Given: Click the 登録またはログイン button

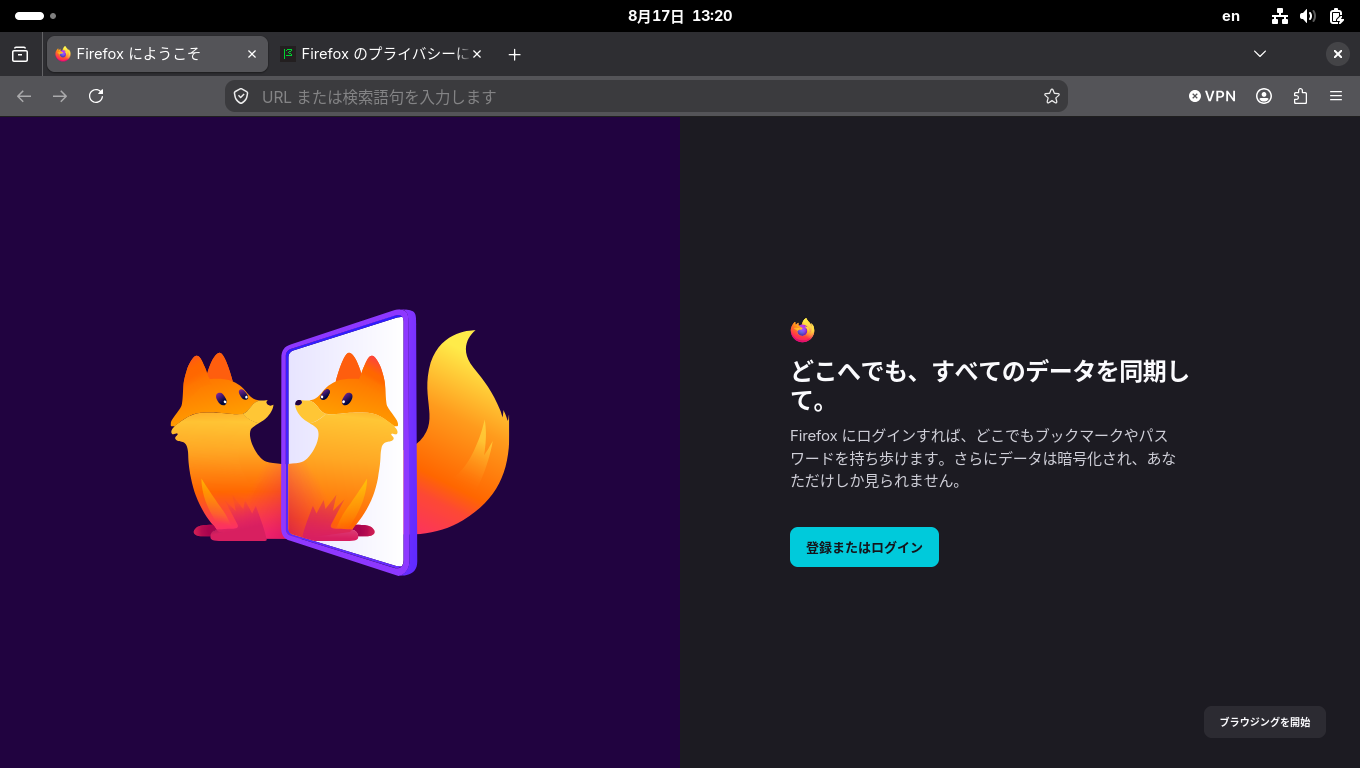Looking at the screenshot, I should (x=864, y=547).
